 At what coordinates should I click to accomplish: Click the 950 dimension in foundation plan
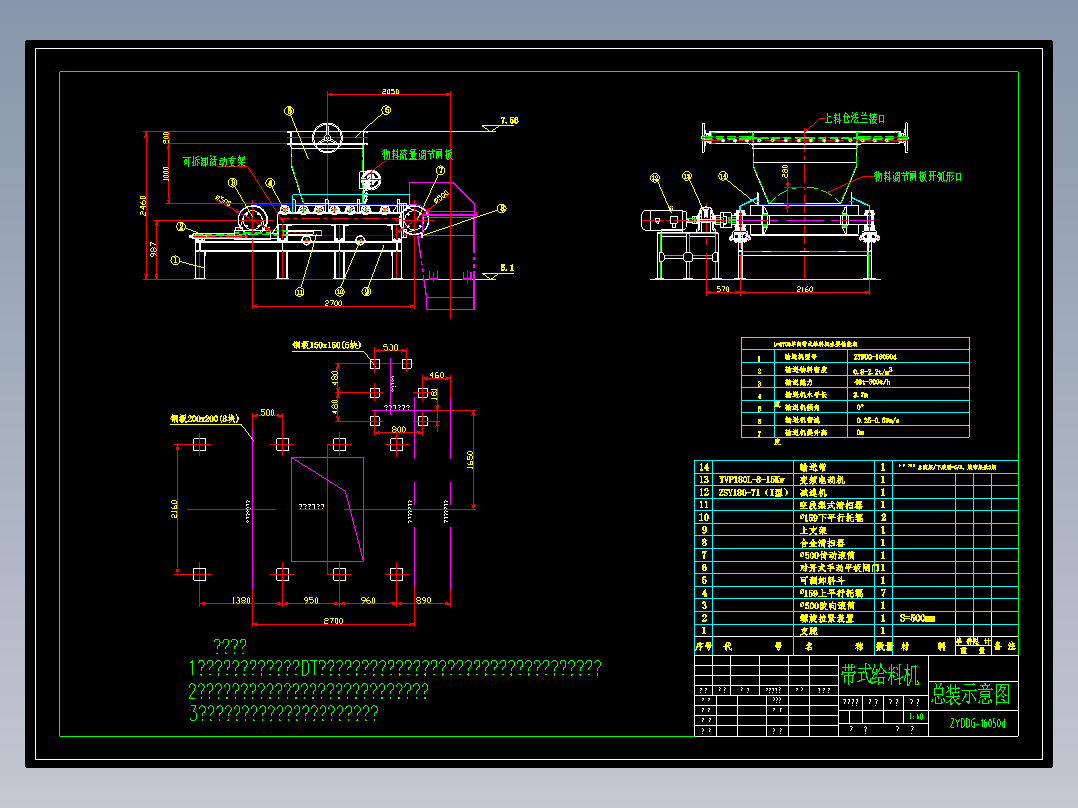(x=311, y=600)
